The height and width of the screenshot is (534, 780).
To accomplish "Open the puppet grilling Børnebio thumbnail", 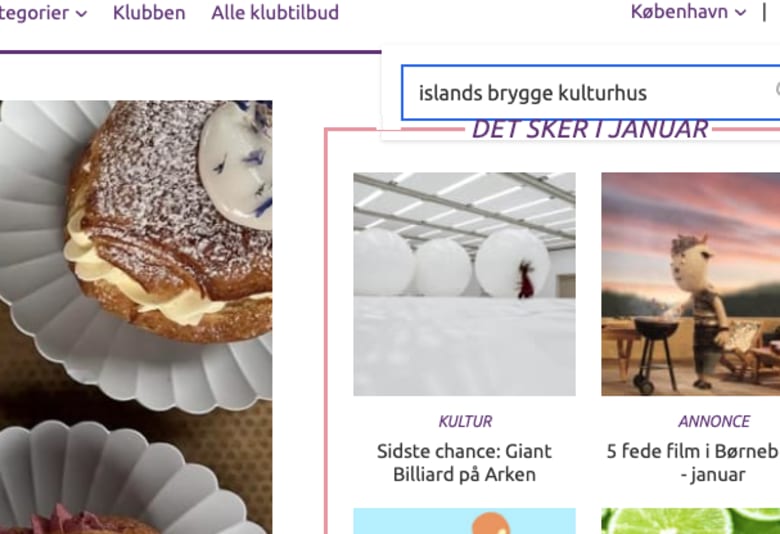I will click(690, 284).
